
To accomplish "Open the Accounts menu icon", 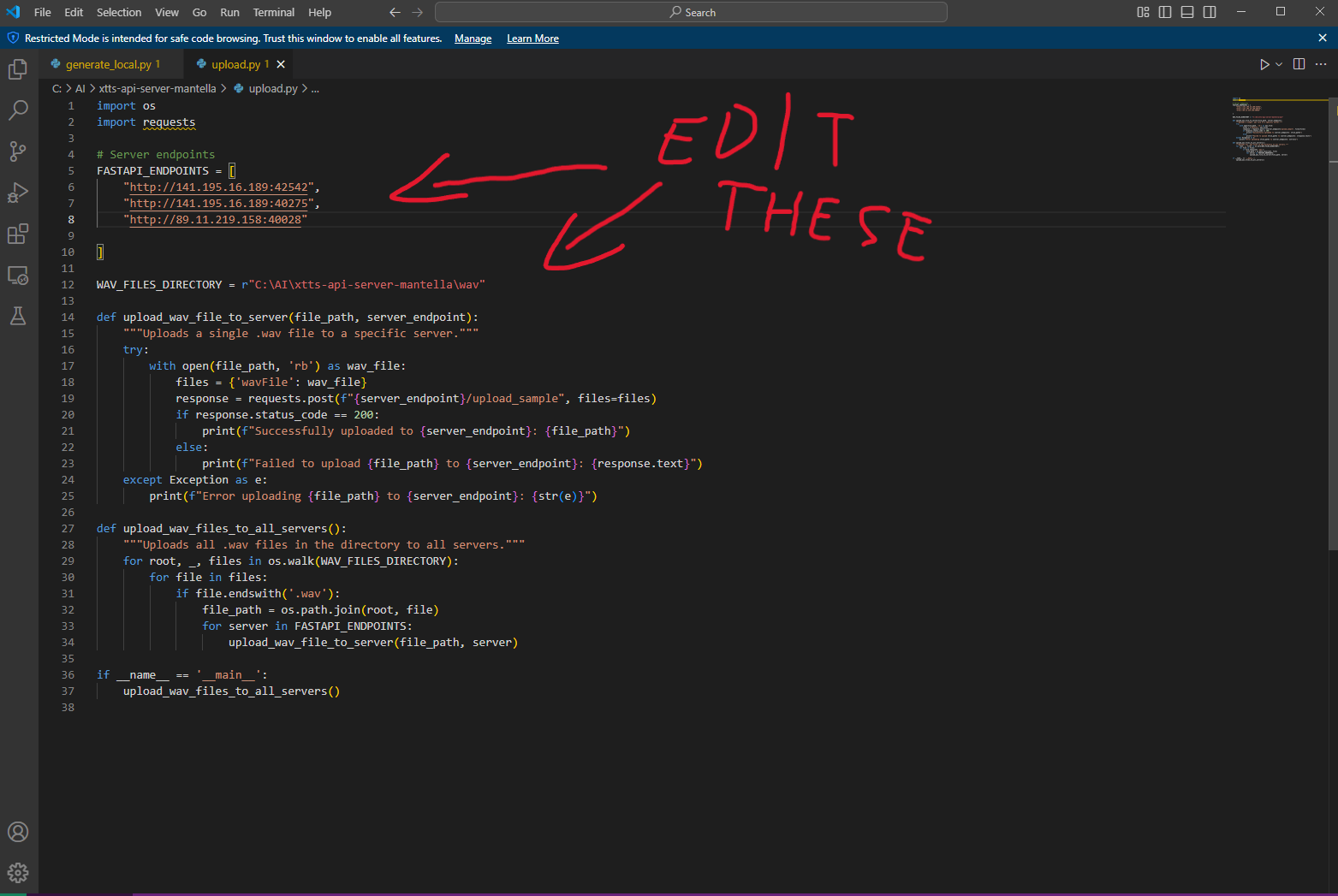I will tap(18, 832).
